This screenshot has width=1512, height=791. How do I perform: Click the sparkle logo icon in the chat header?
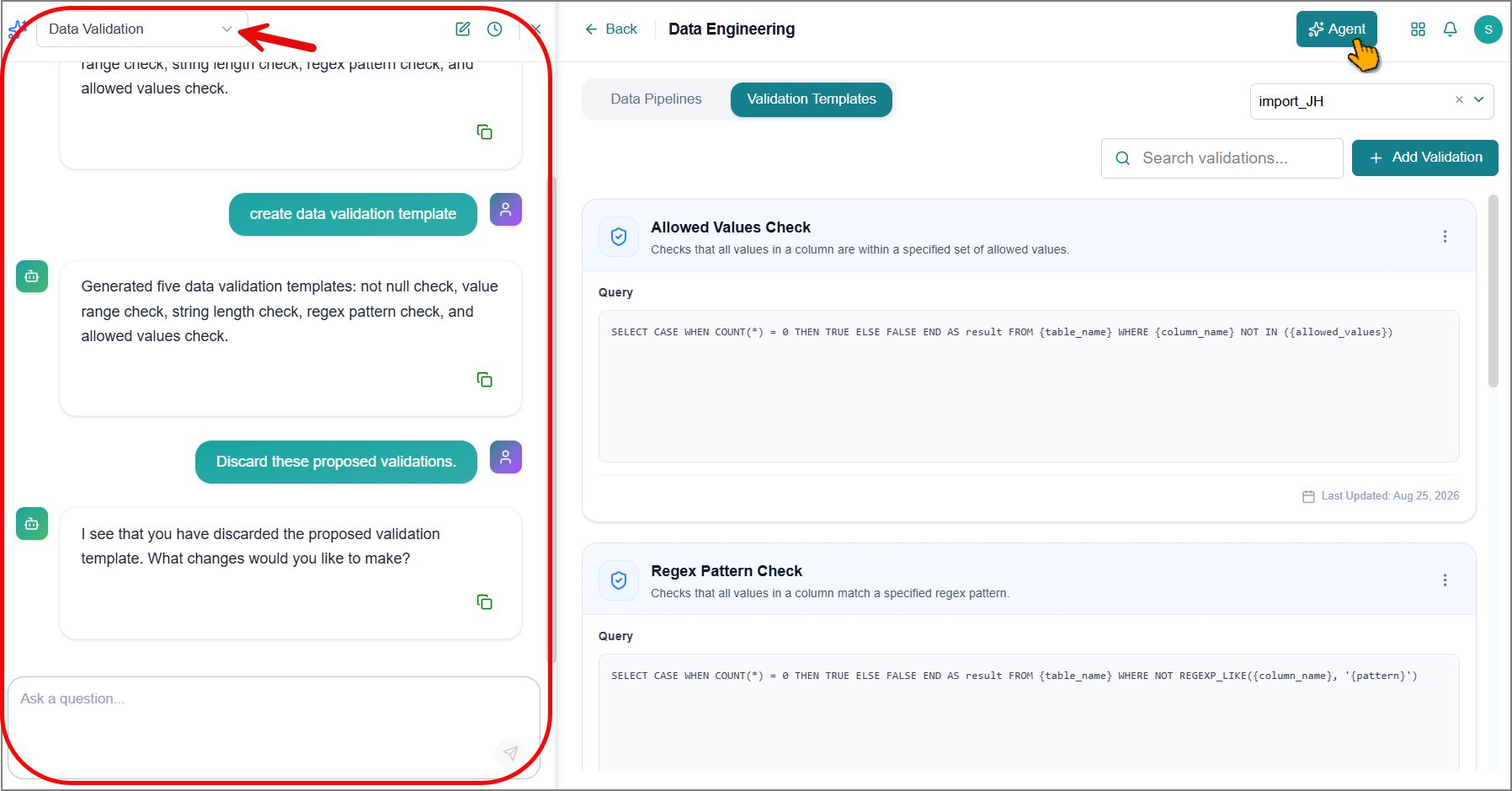[17, 29]
